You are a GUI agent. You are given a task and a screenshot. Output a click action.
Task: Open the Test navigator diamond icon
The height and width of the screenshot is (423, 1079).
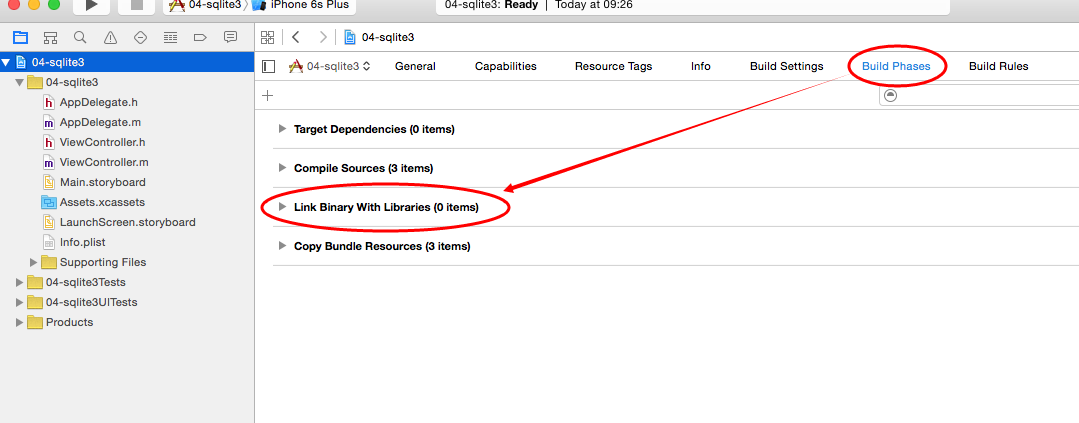(140, 37)
